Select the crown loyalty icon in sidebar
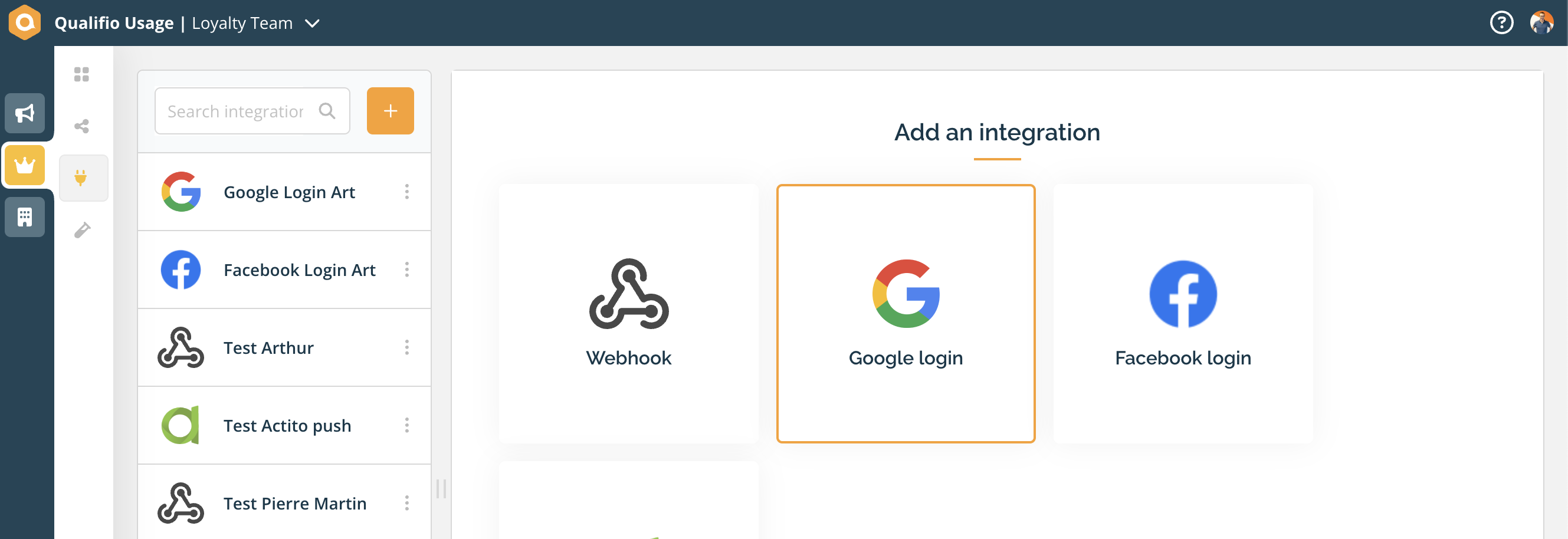Viewport: 1568px width, 539px height. (25, 165)
